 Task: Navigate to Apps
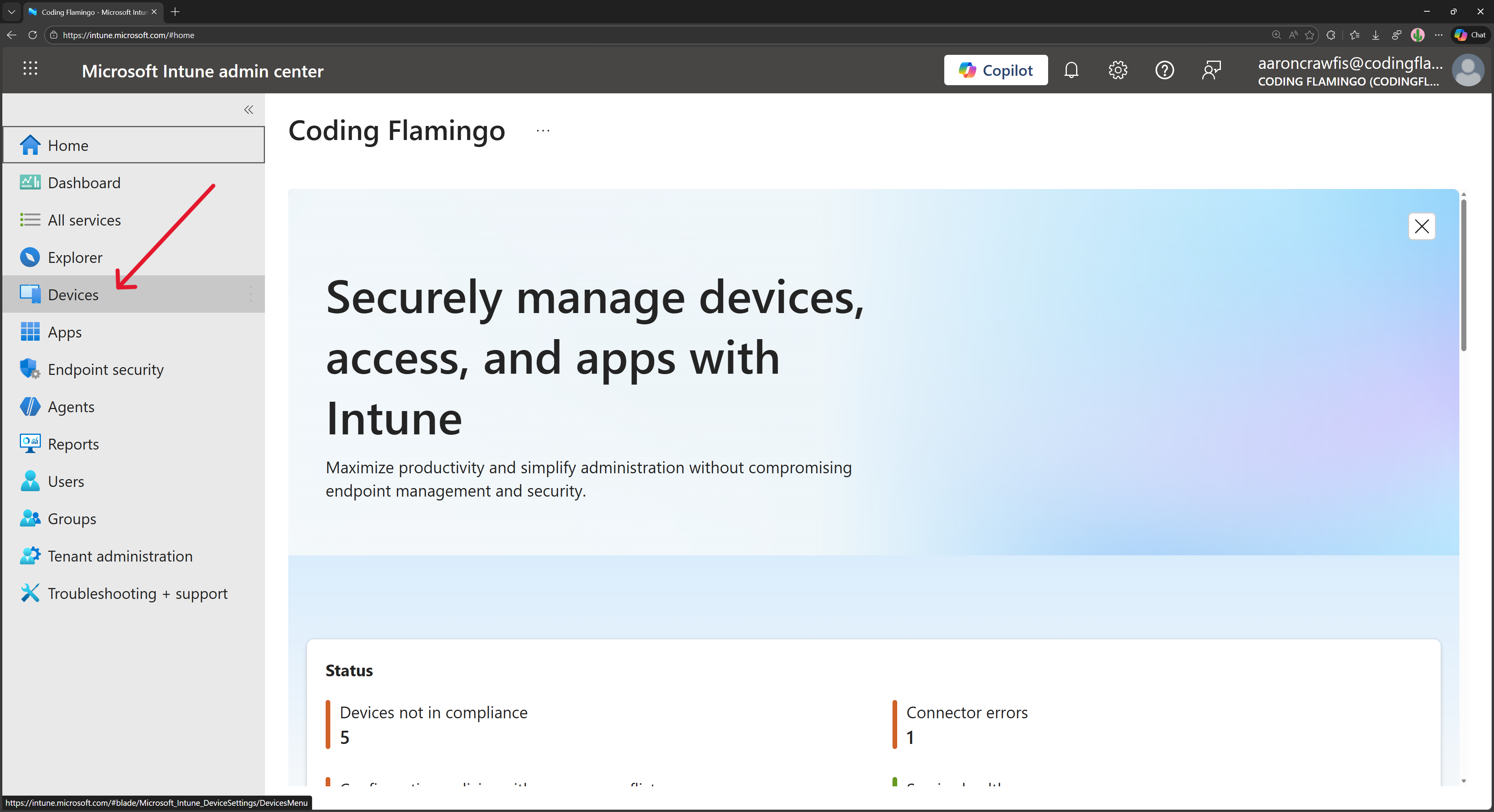tap(64, 331)
